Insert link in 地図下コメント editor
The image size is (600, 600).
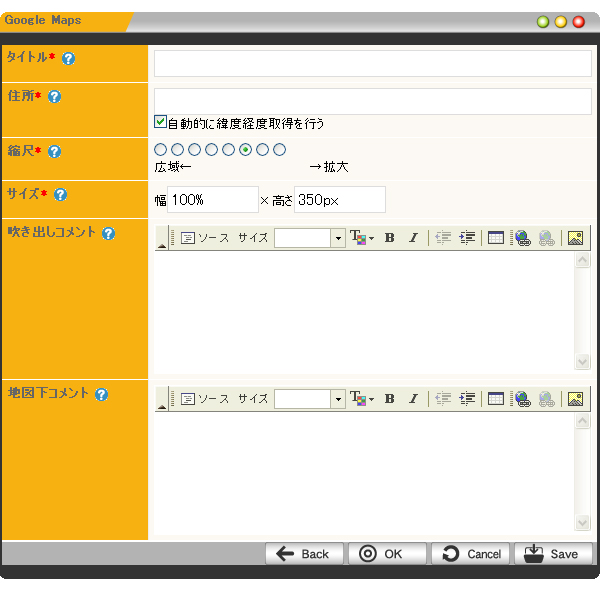point(523,399)
